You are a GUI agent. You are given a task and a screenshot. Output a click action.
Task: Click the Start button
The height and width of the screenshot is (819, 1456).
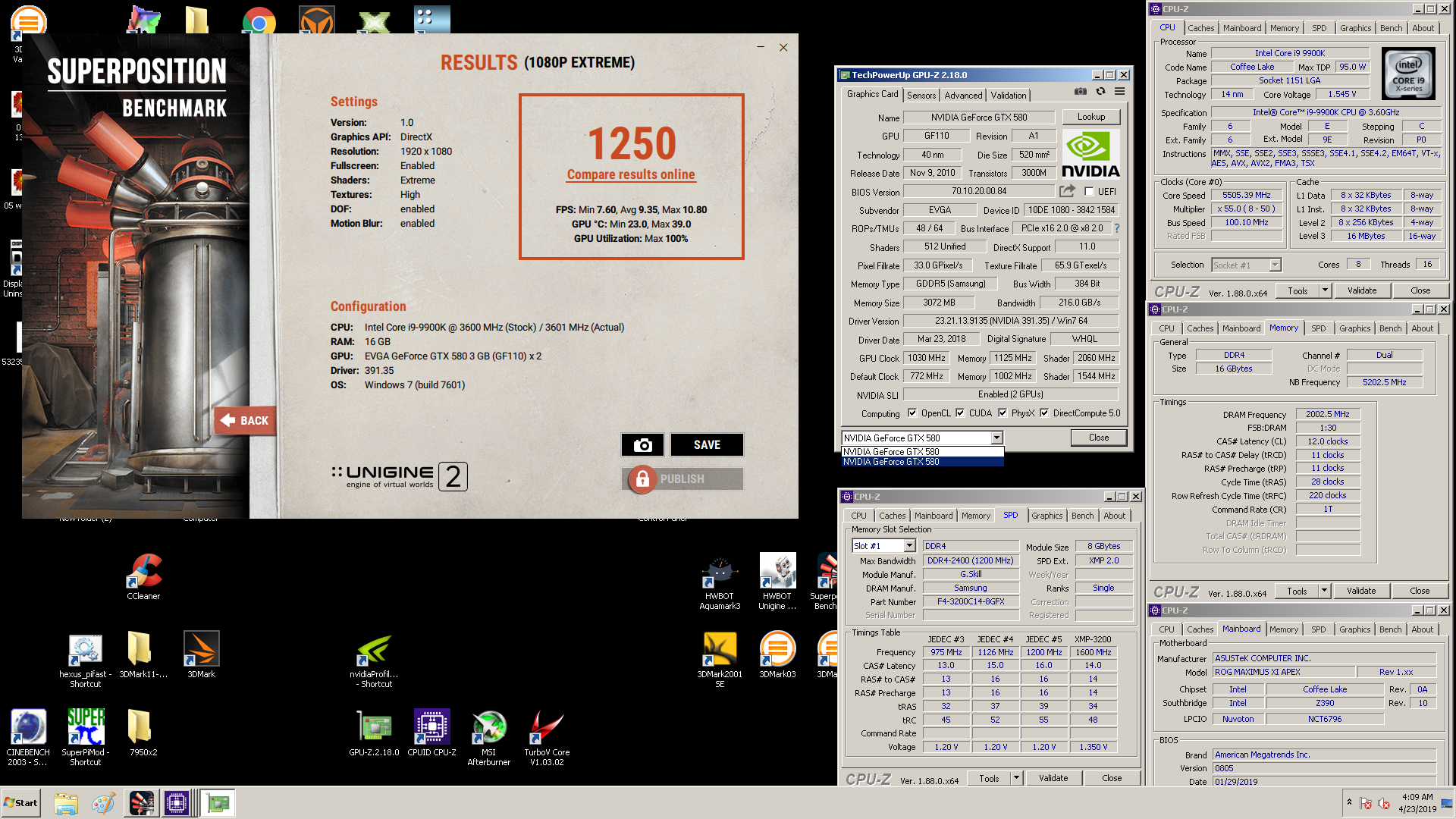[x=20, y=803]
